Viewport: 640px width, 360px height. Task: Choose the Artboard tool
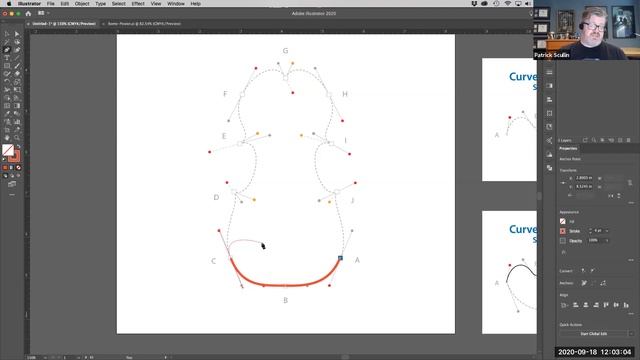(7, 130)
